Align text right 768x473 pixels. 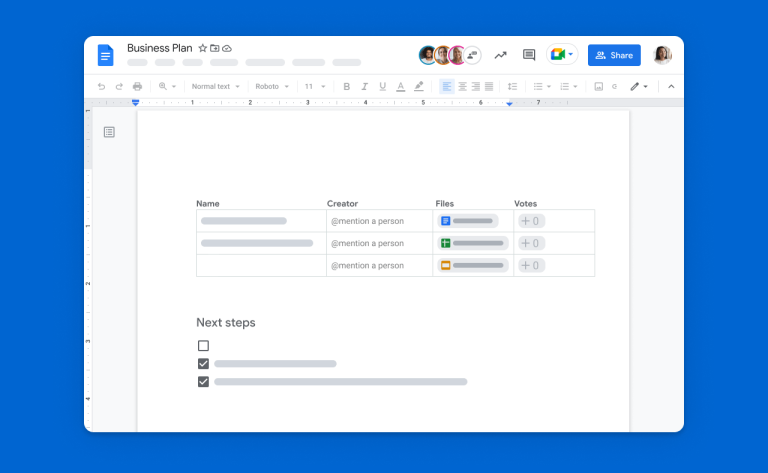[x=476, y=87]
